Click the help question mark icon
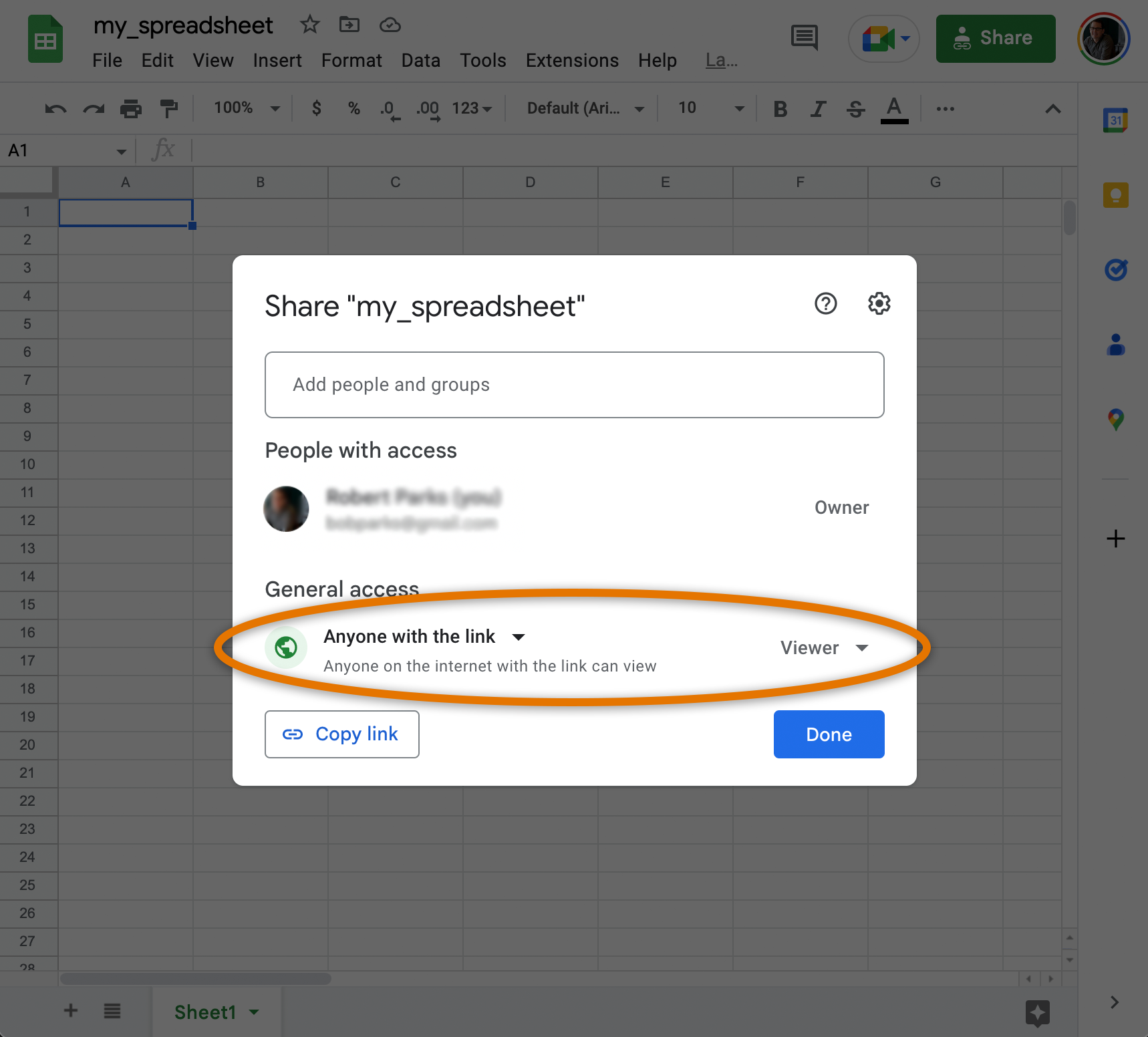The height and width of the screenshot is (1037, 1148). click(826, 303)
